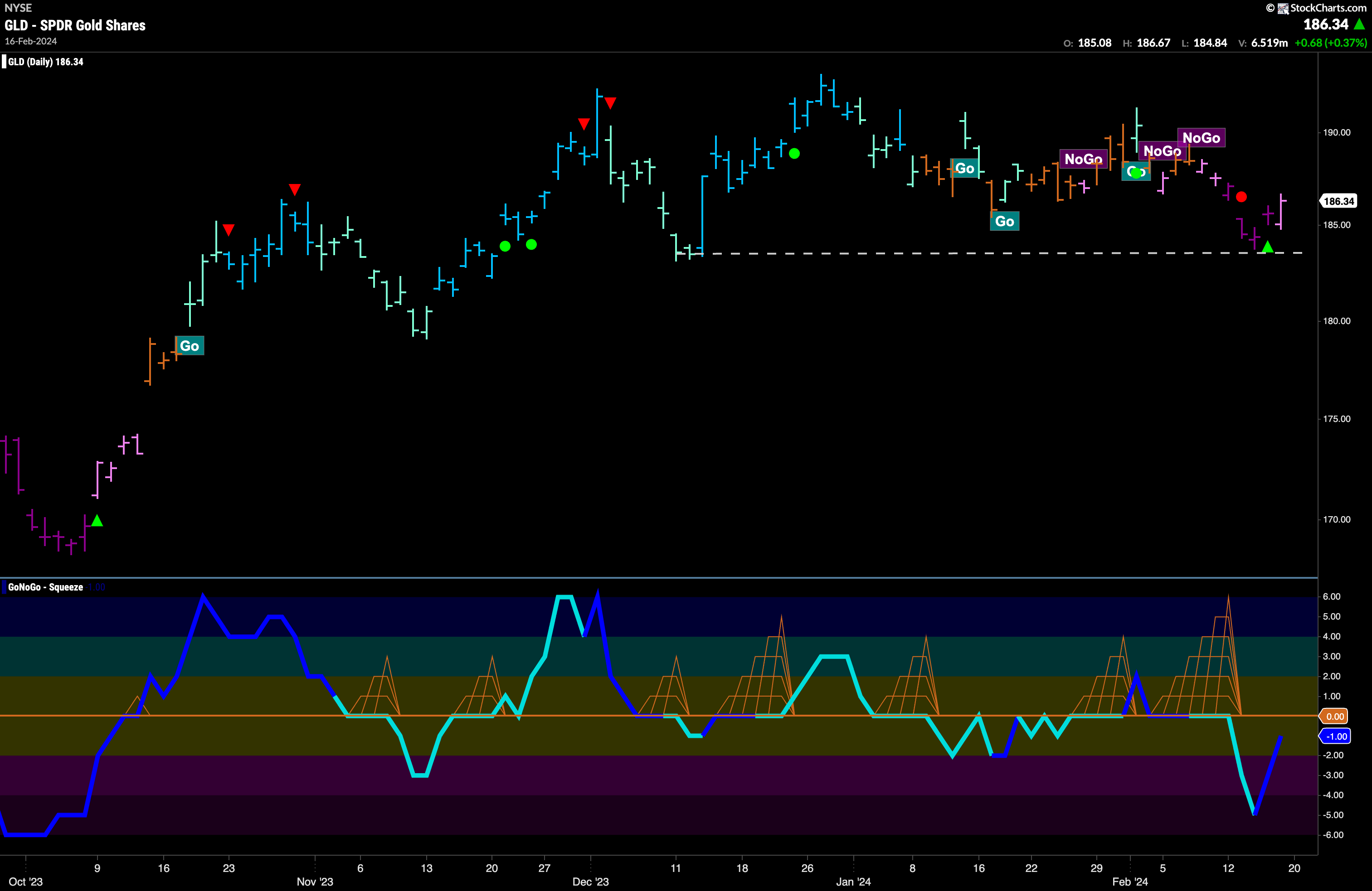The width and height of the screenshot is (1372, 891).
Task: Click the Nov '23 month label
Action: [x=315, y=882]
